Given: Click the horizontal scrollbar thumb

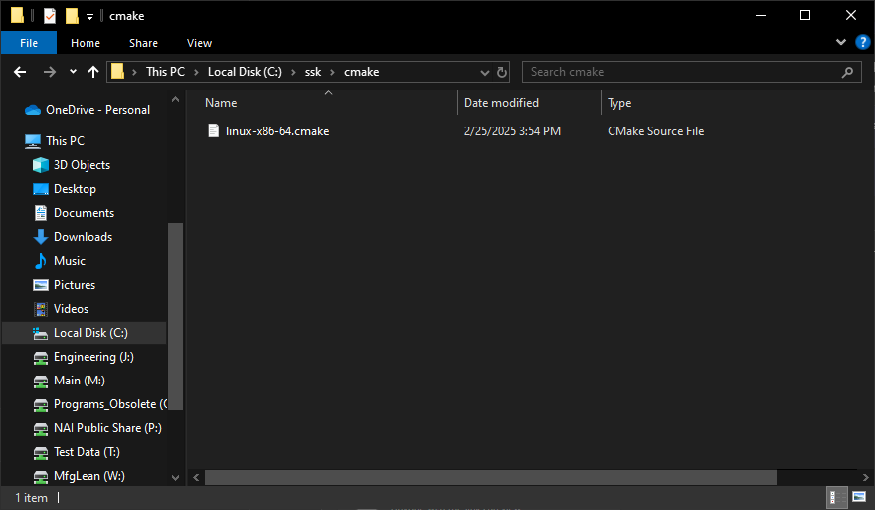Looking at the screenshot, I should 491,477.
